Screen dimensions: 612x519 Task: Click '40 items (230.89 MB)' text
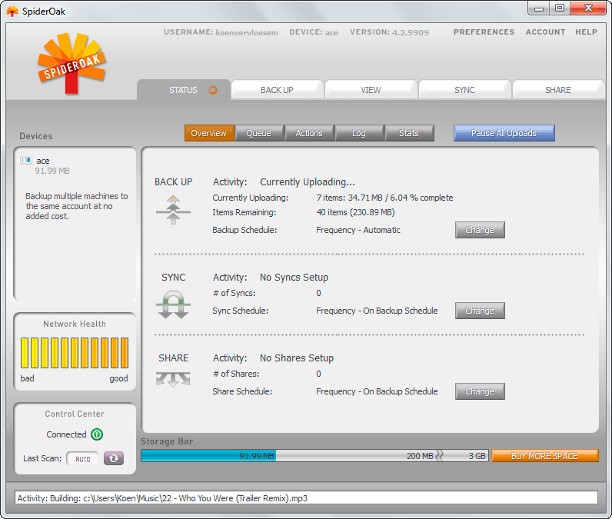(x=356, y=212)
